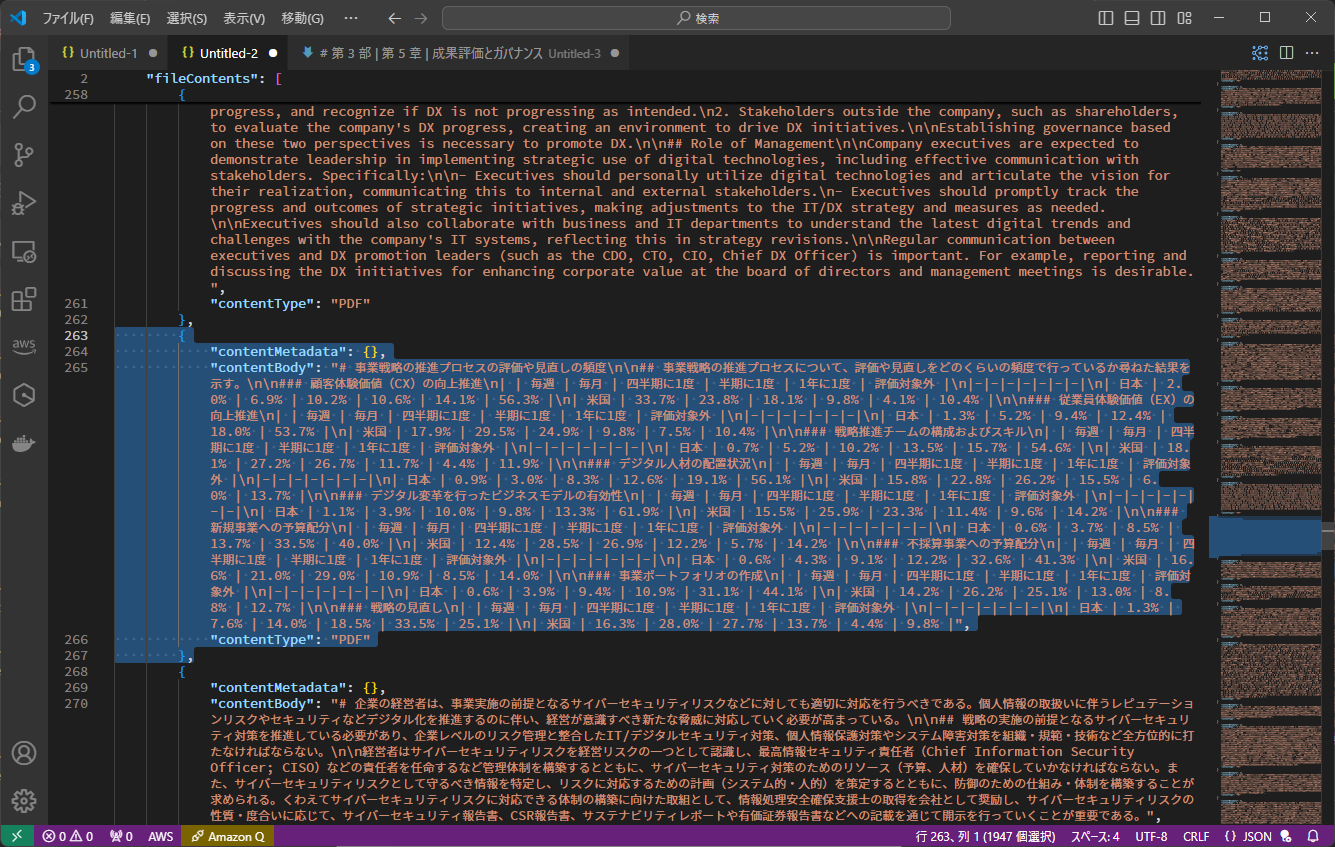Open the Source Control view

24,154
